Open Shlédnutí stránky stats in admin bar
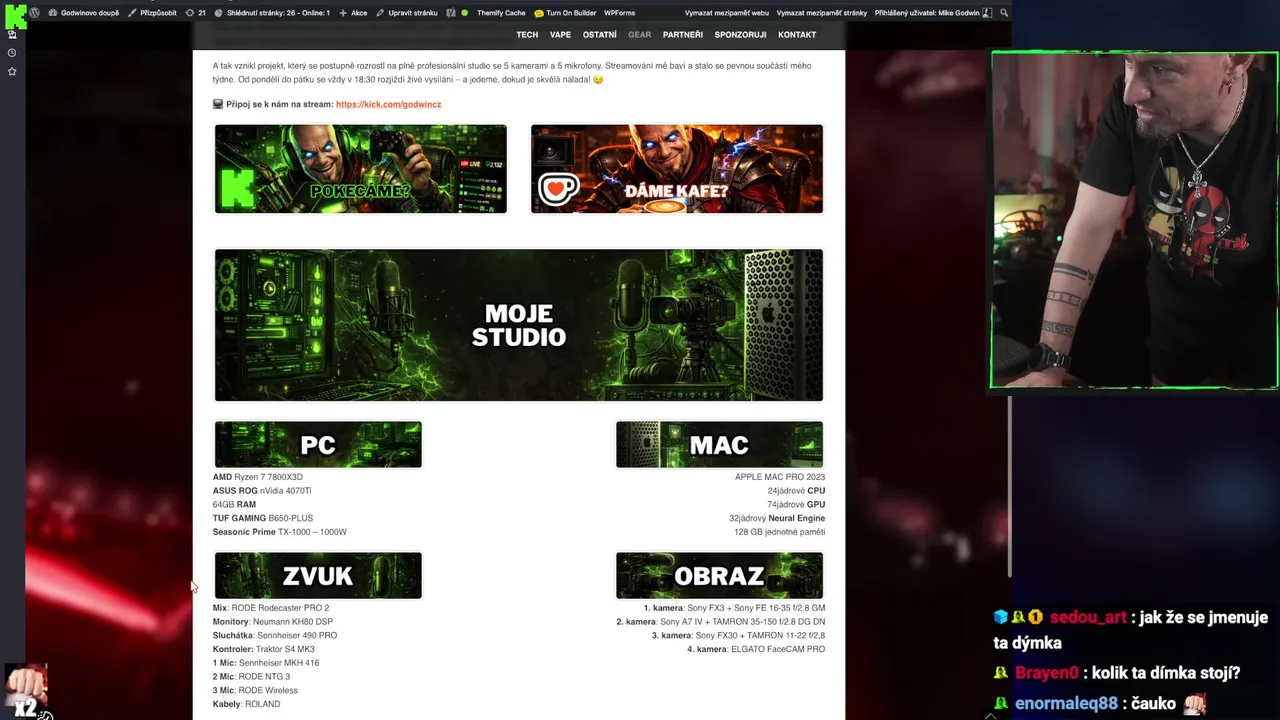 [272, 13]
